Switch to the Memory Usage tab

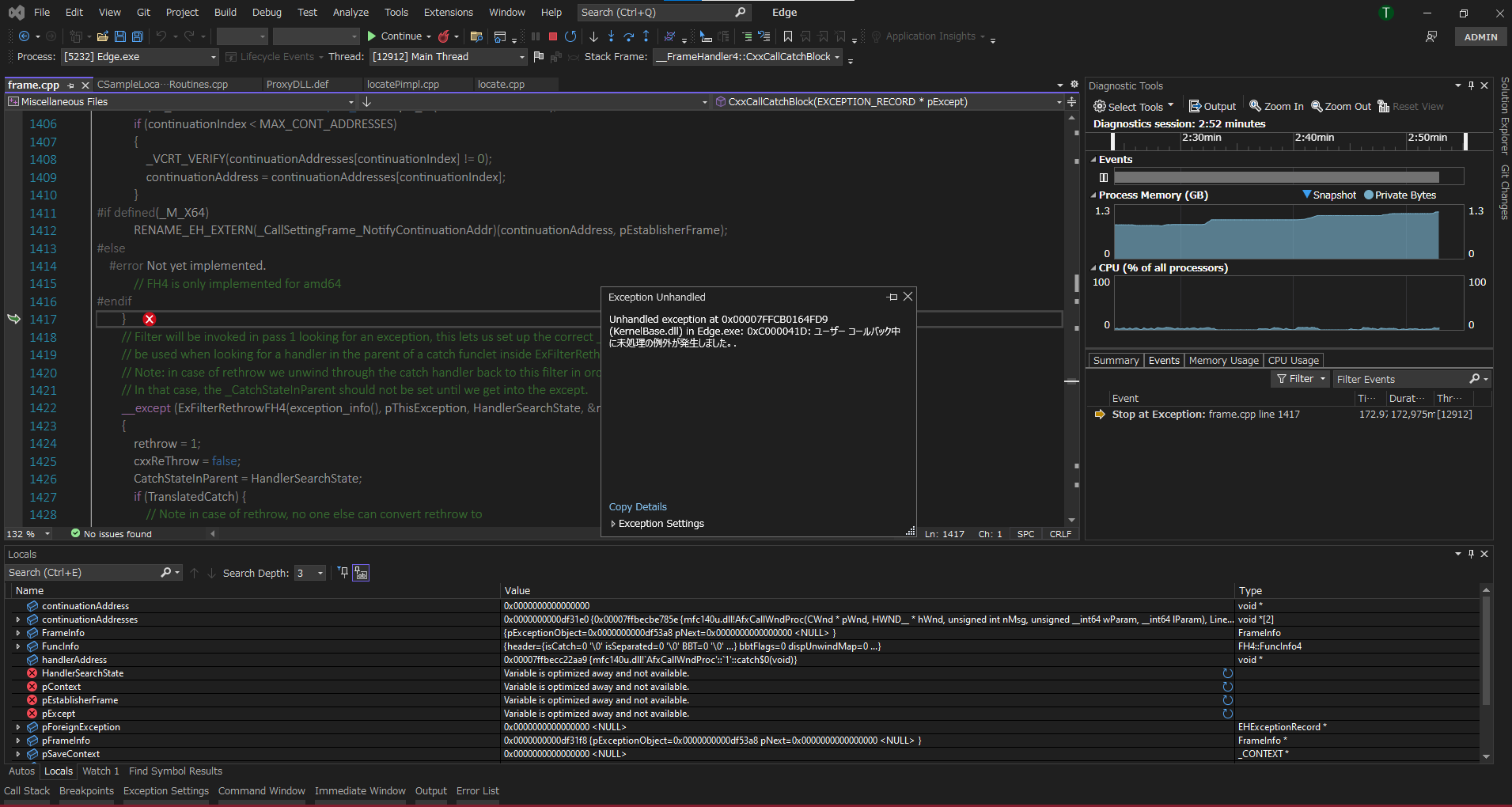click(x=1223, y=360)
